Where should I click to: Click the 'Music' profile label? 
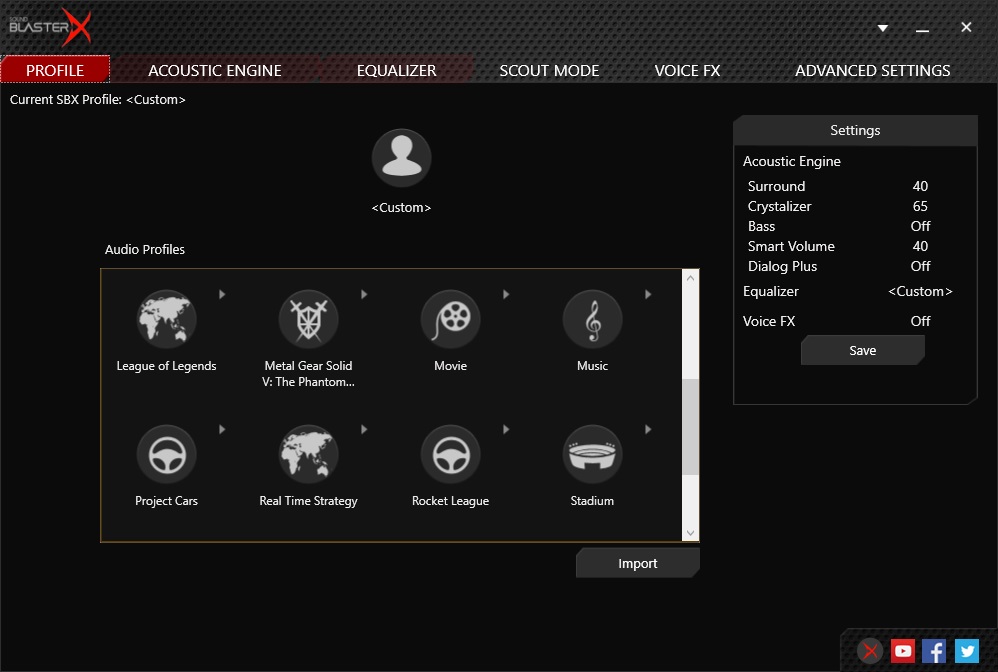coord(593,366)
